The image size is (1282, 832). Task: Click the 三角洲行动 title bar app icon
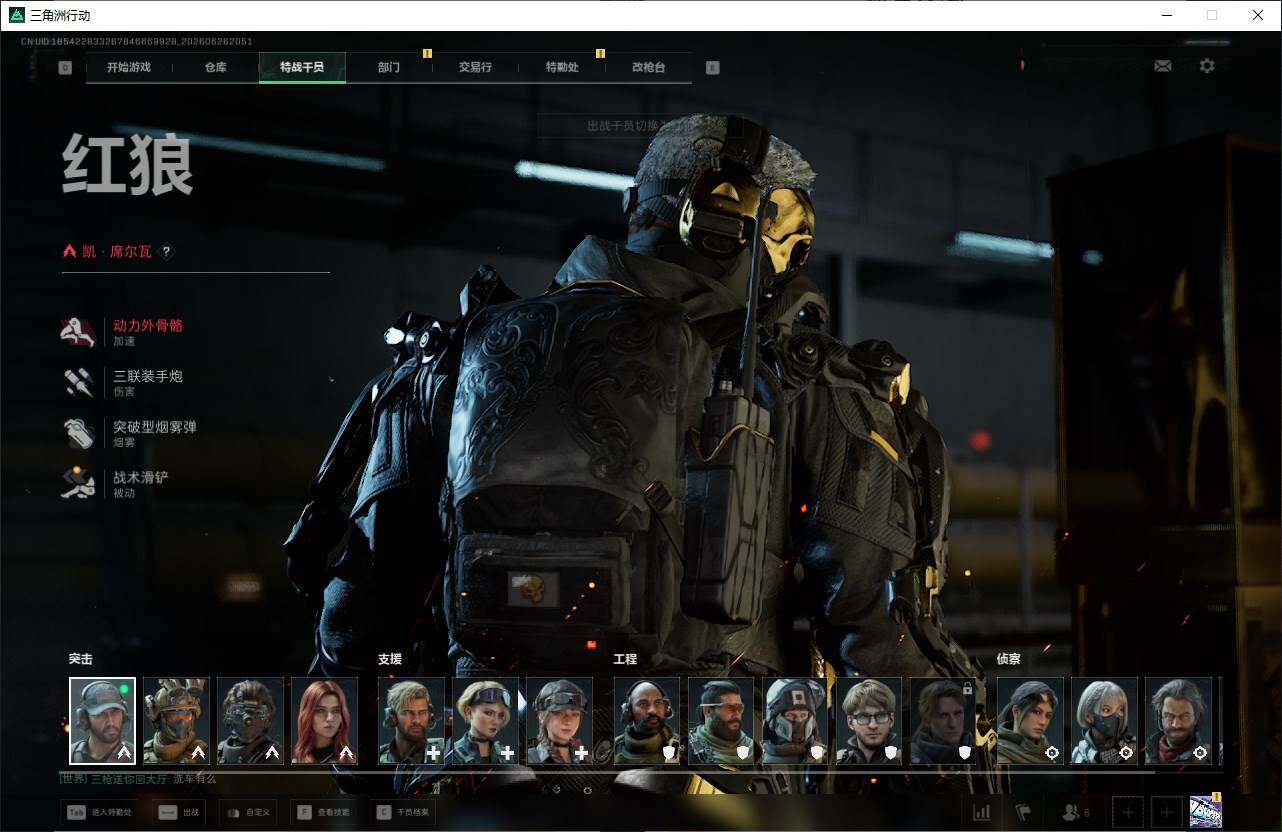17,15
